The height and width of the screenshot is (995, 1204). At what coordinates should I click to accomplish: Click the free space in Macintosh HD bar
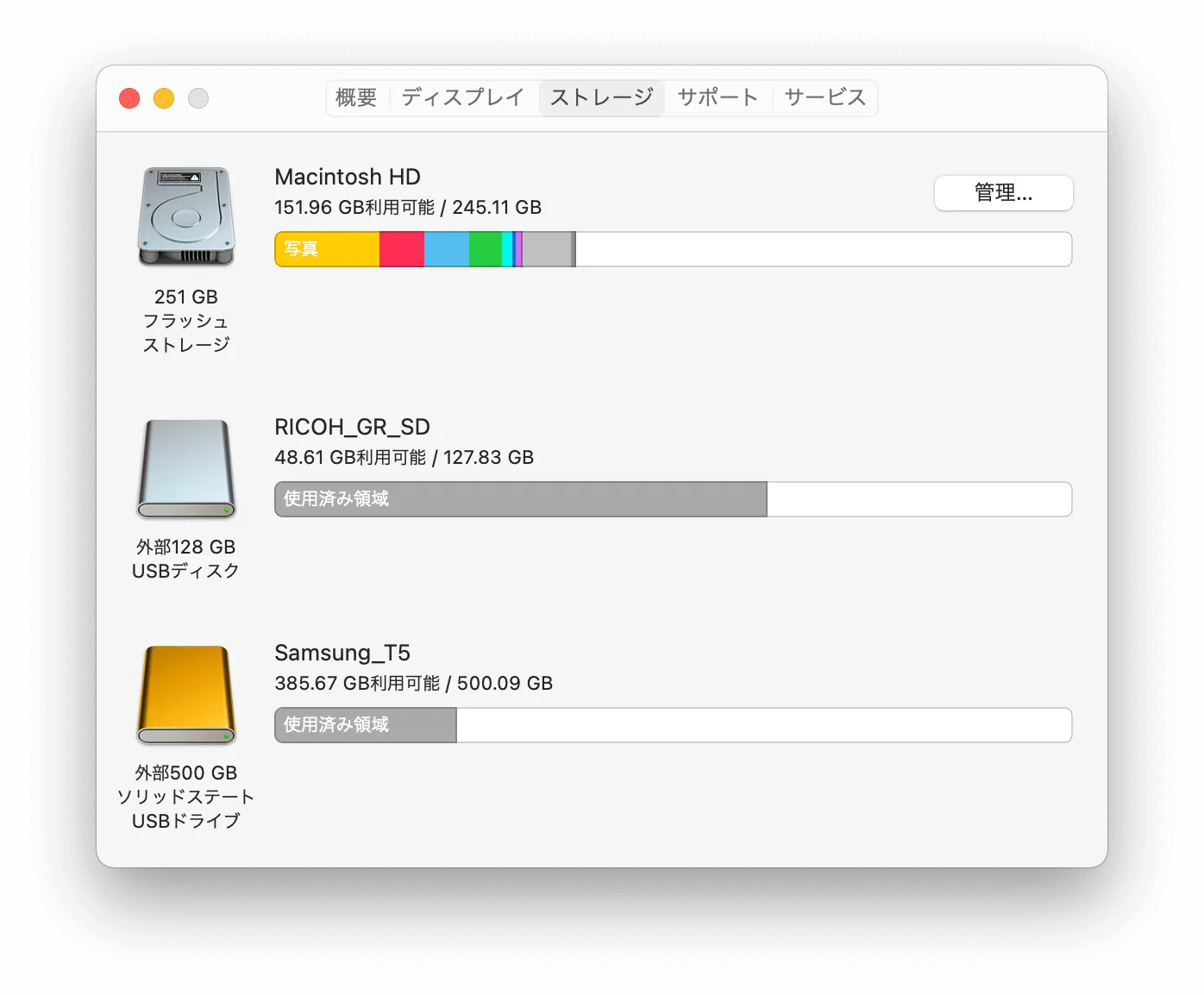click(824, 249)
